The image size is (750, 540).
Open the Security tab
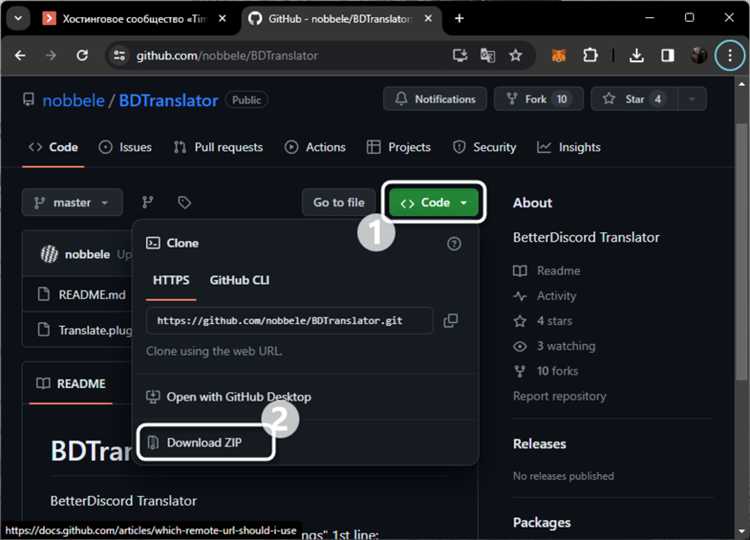click(x=484, y=147)
